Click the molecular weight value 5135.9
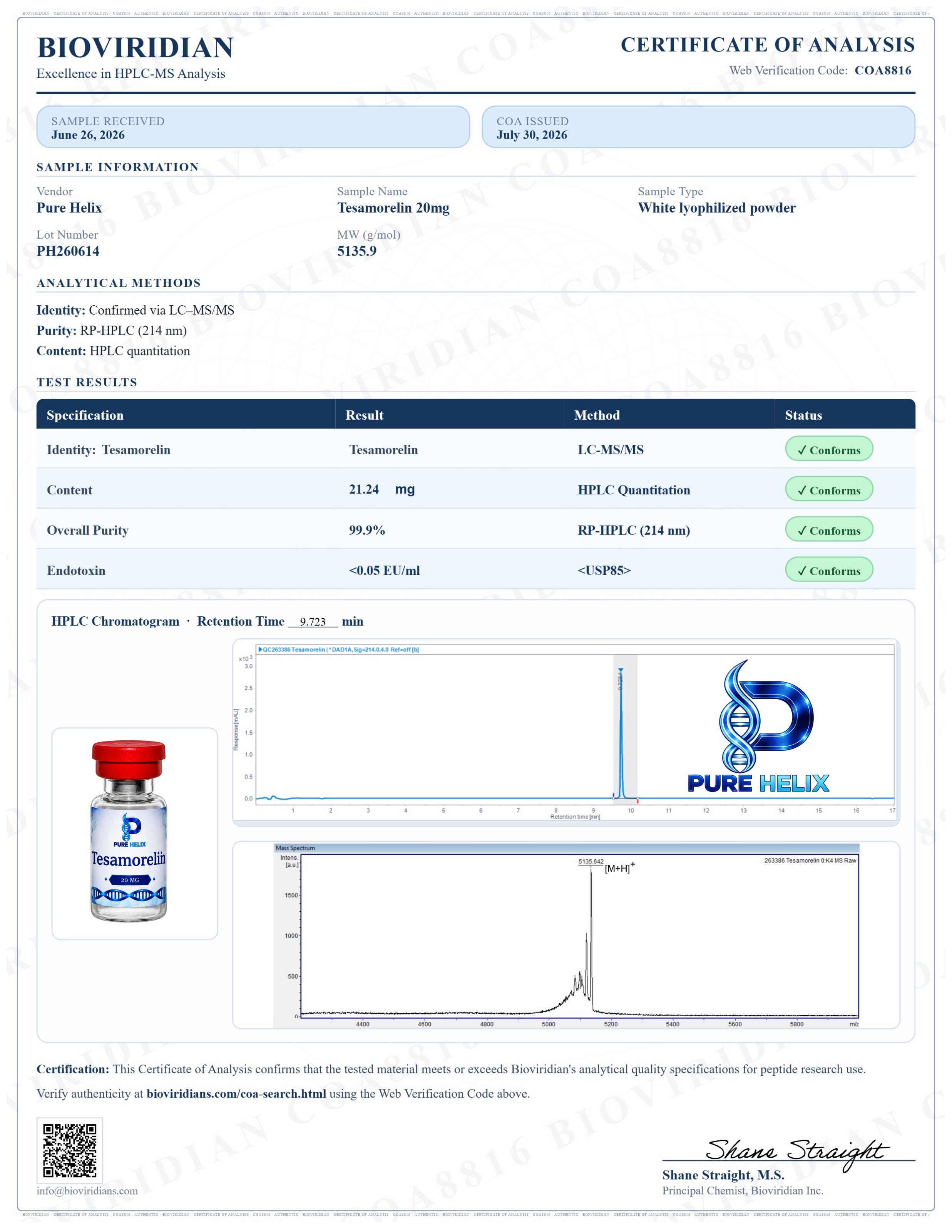Image resolution: width=952 pixels, height=1232 pixels. click(x=357, y=251)
